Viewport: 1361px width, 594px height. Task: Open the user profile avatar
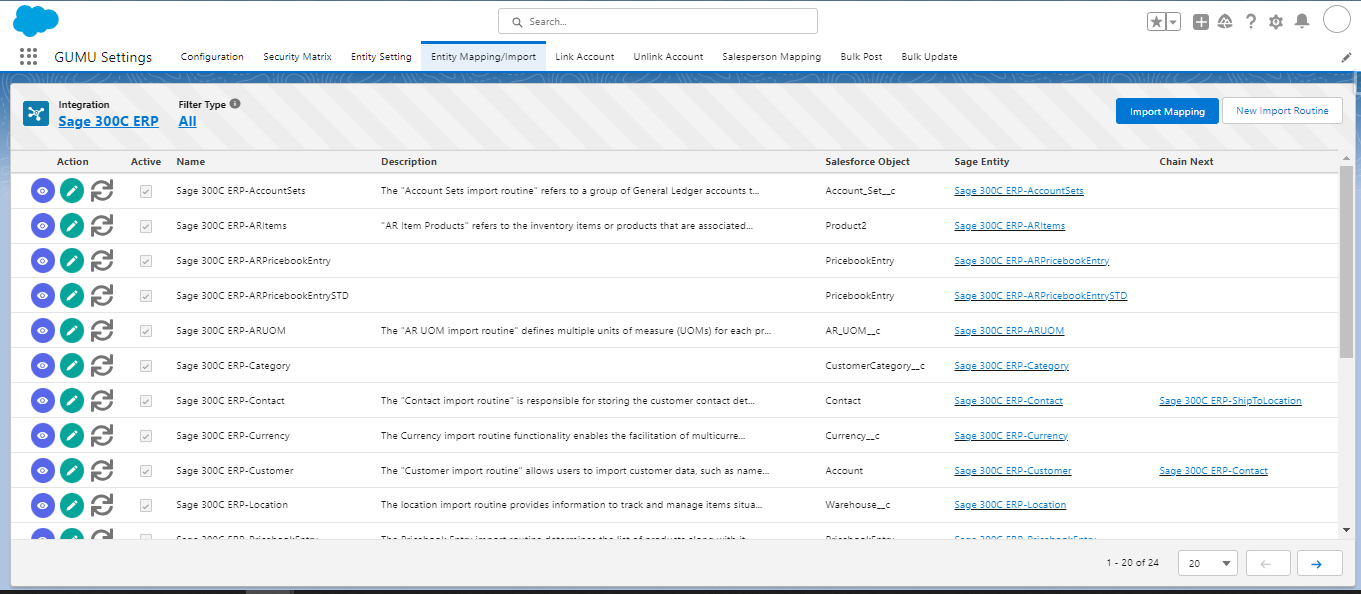(1337, 19)
